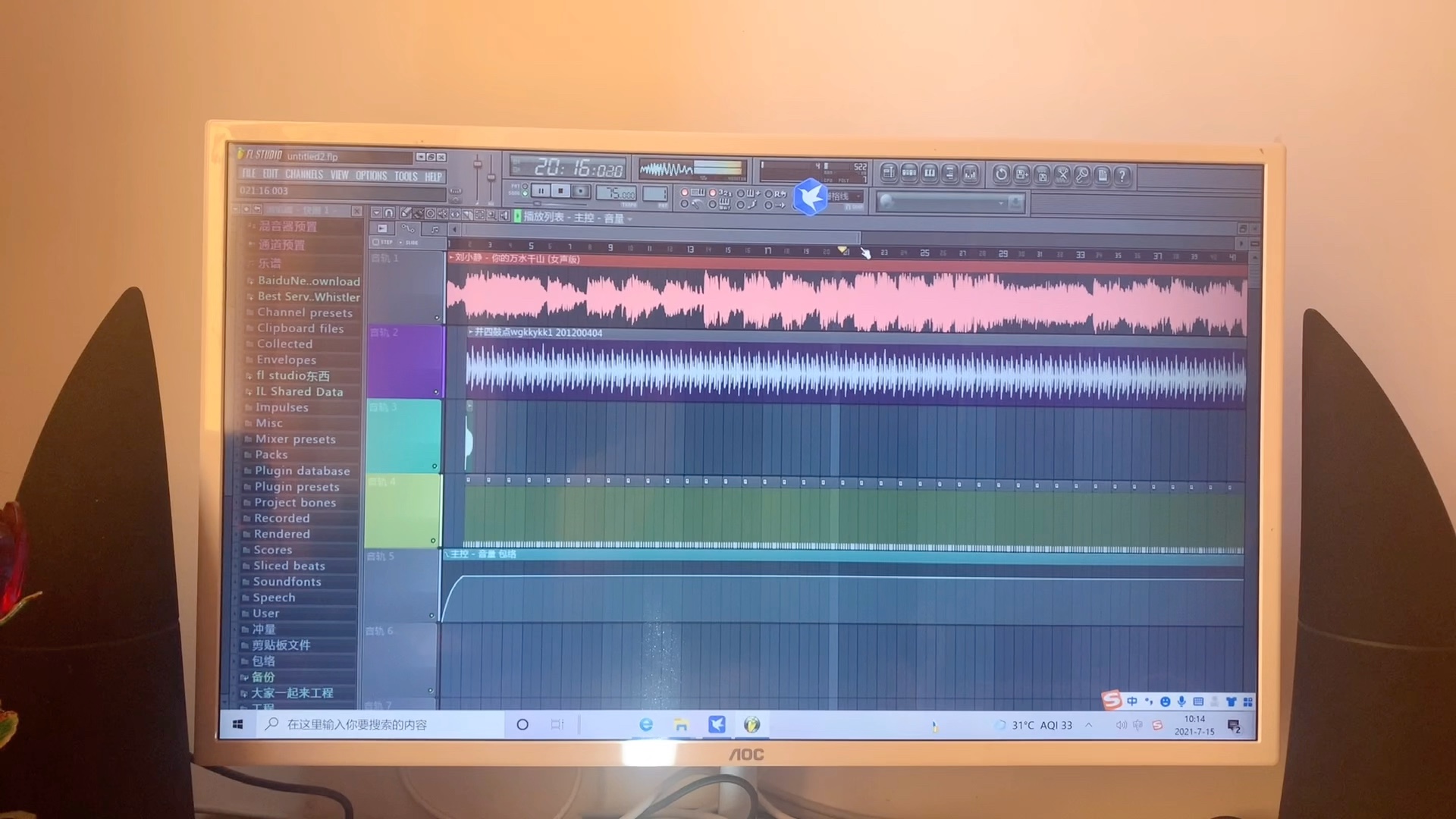Toggle track 3 teal region visibility
Viewport: 1456px width, 819px height.
pyautogui.click(x=435, y=466)
